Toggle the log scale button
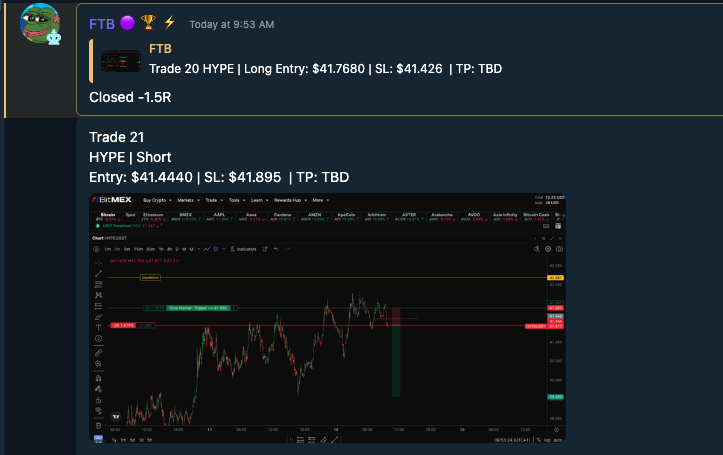This screenshot has width=723, height=455. coord(547,440)
